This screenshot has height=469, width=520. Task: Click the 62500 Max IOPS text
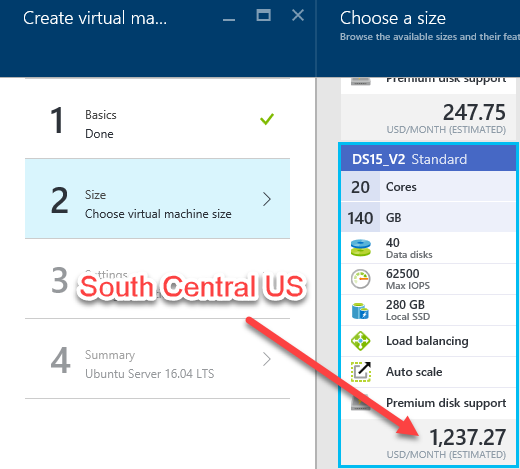click(x=408, y=279)
